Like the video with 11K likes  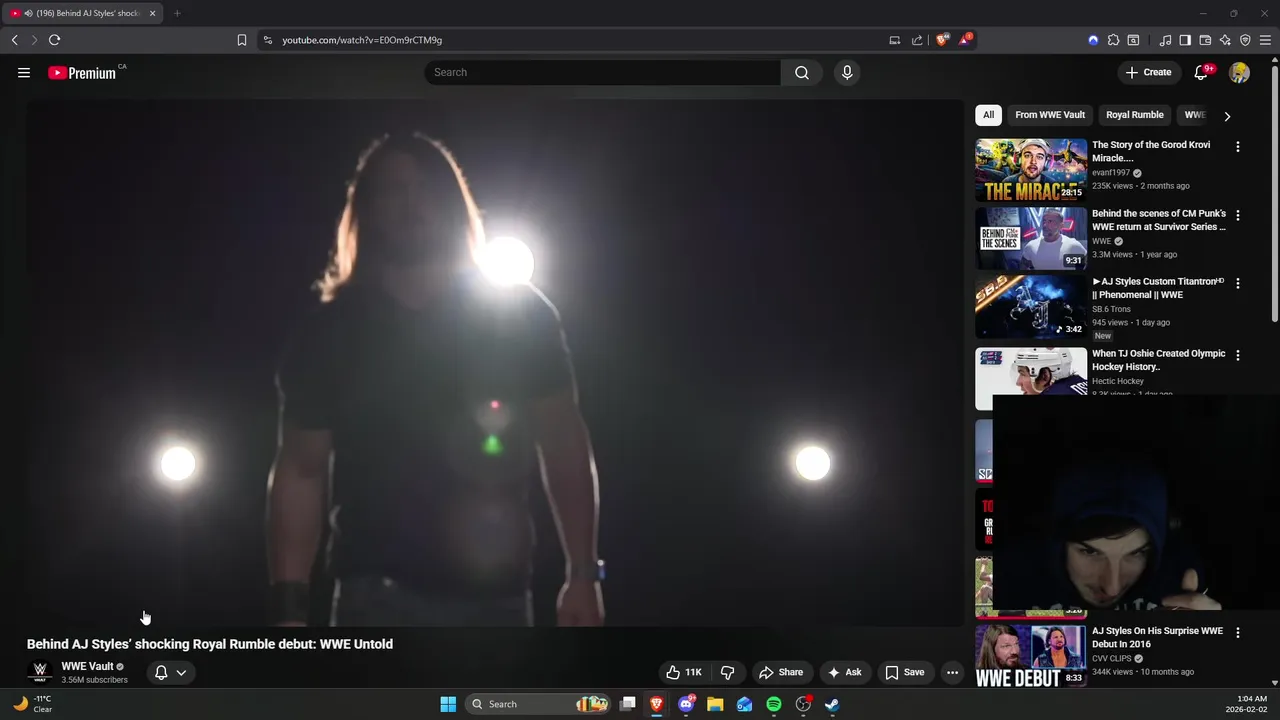(x=685, y=672)
